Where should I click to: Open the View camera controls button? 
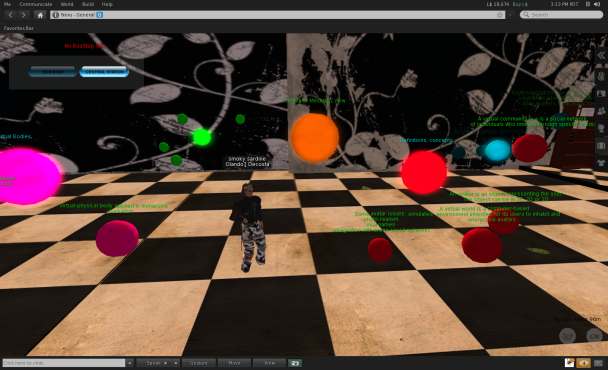tap(269, 363)
